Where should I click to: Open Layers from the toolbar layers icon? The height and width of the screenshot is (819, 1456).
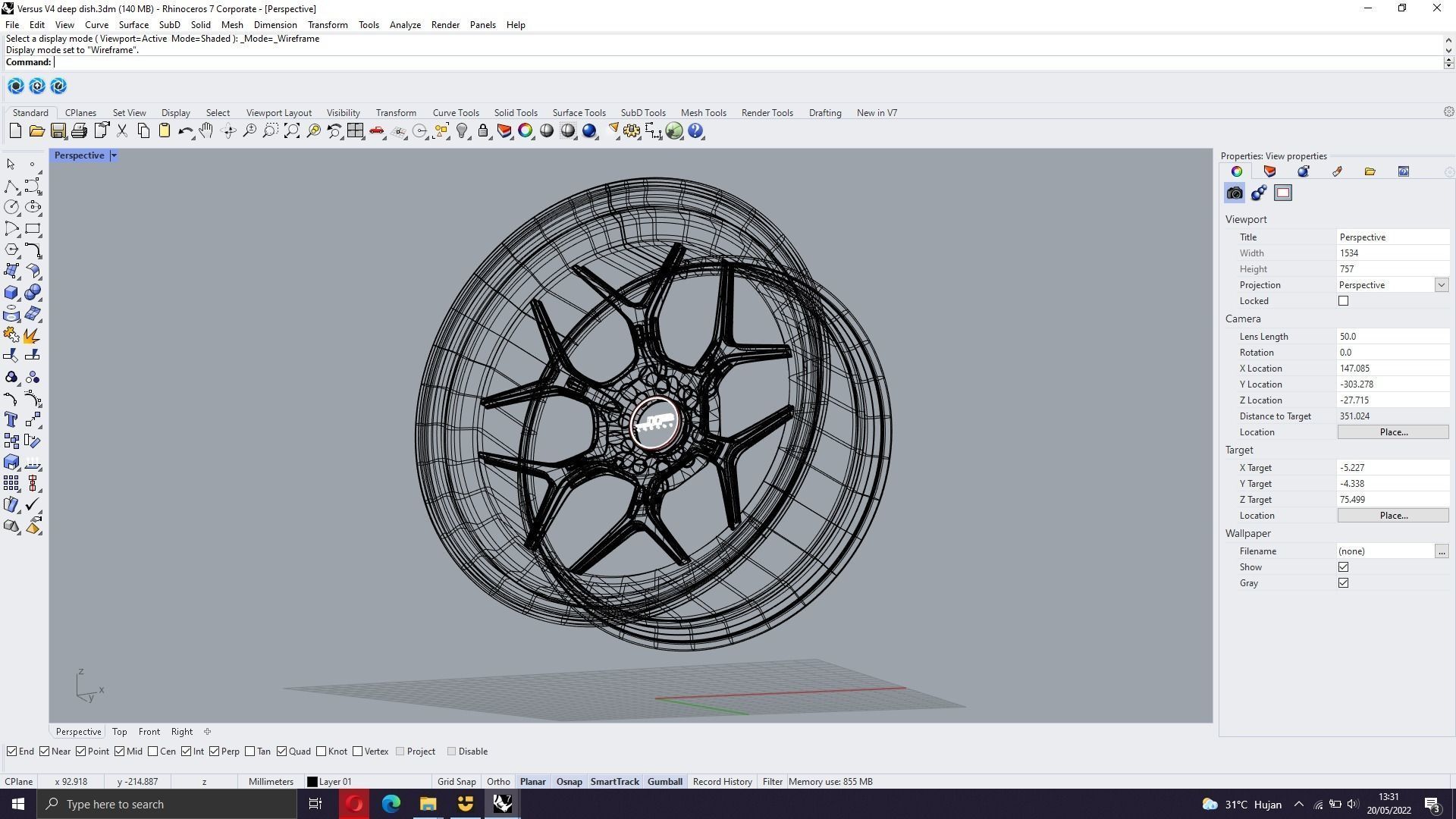pyautogui.click(x=504, y=131)
